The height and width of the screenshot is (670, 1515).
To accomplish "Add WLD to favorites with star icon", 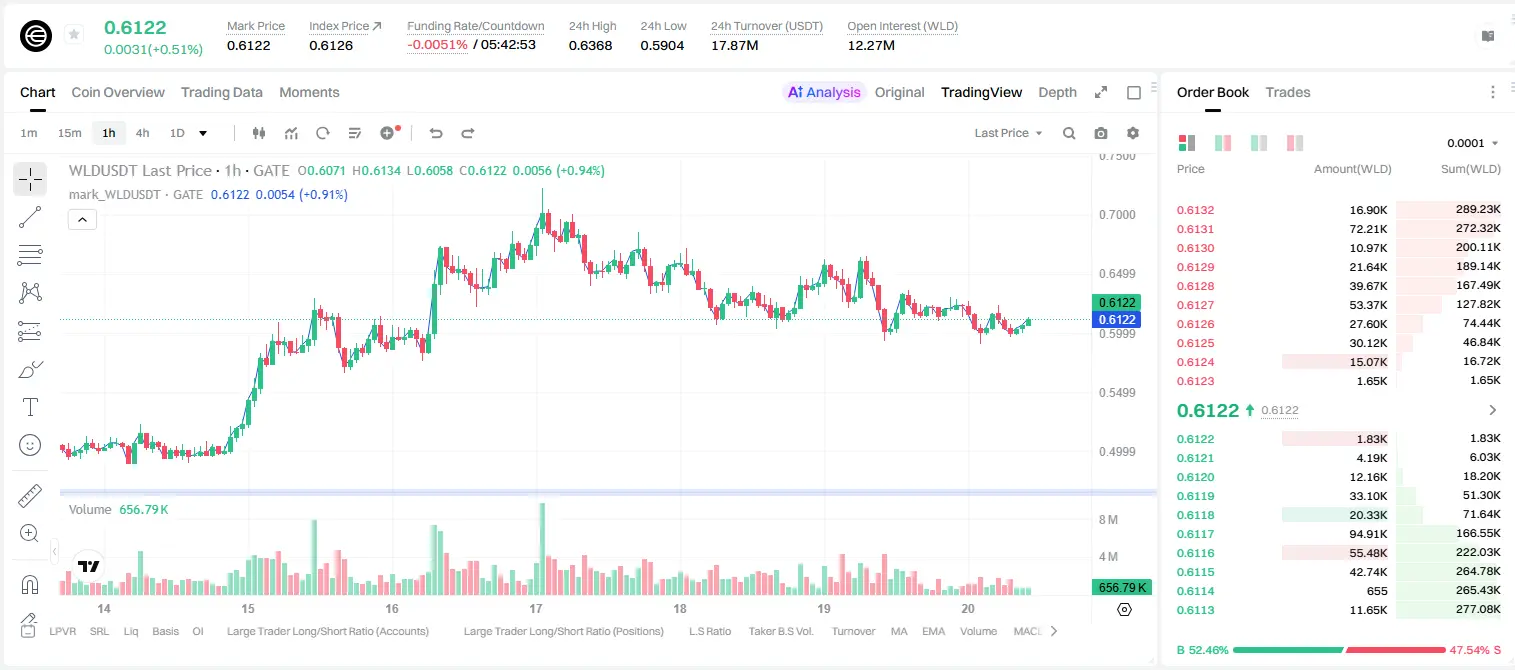I will pyautogui.click(x=73, y=35).
